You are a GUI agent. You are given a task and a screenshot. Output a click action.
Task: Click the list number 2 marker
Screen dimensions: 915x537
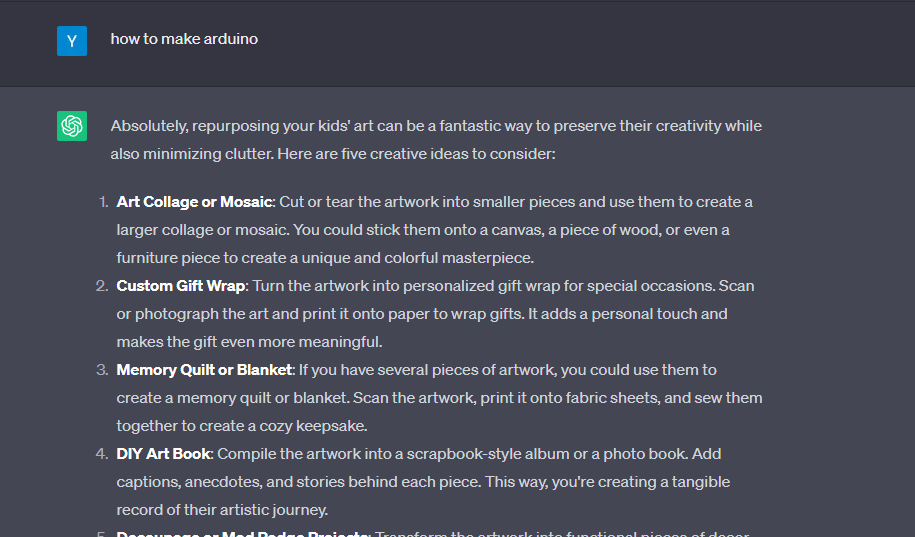click(102, 286)
